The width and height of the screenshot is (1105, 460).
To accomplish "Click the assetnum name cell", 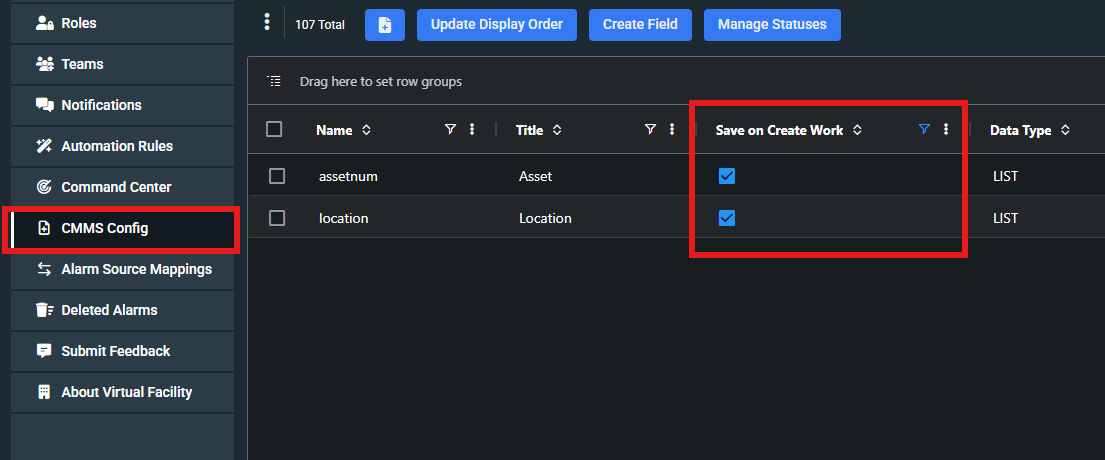I will tap(348, 176).
